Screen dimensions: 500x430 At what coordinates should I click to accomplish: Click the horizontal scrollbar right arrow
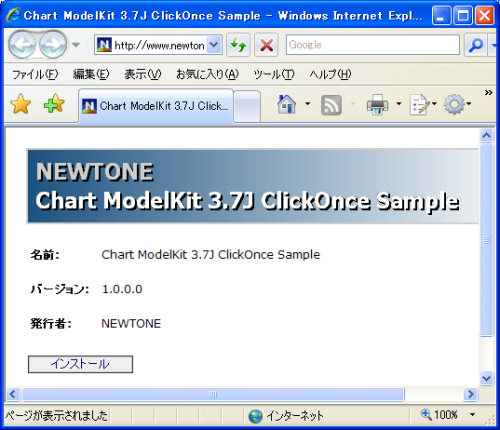471,394
